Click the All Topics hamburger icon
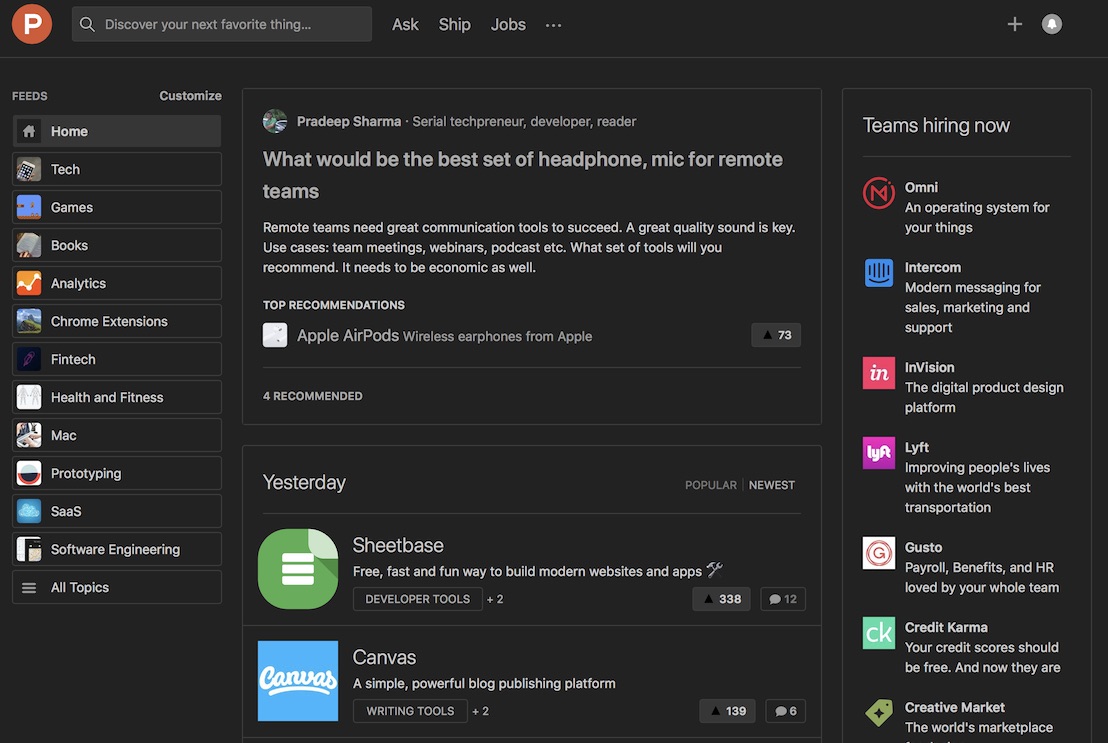This screenshot has height=743, width=1108. click(x=29, y=587)
